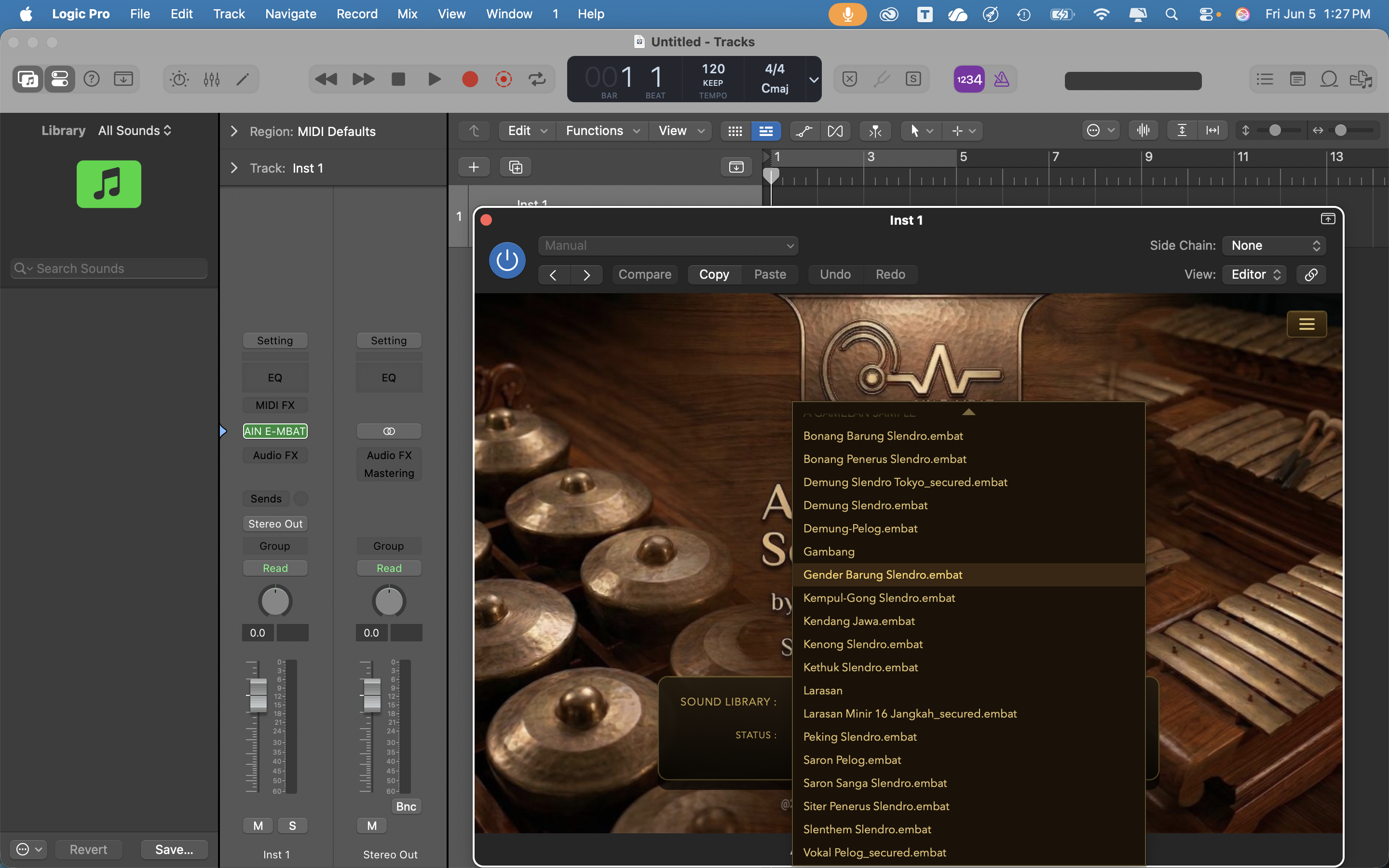The image size is (1389, 868).
Task: Start playback with the Play button
Action: (x=435, y=79)
